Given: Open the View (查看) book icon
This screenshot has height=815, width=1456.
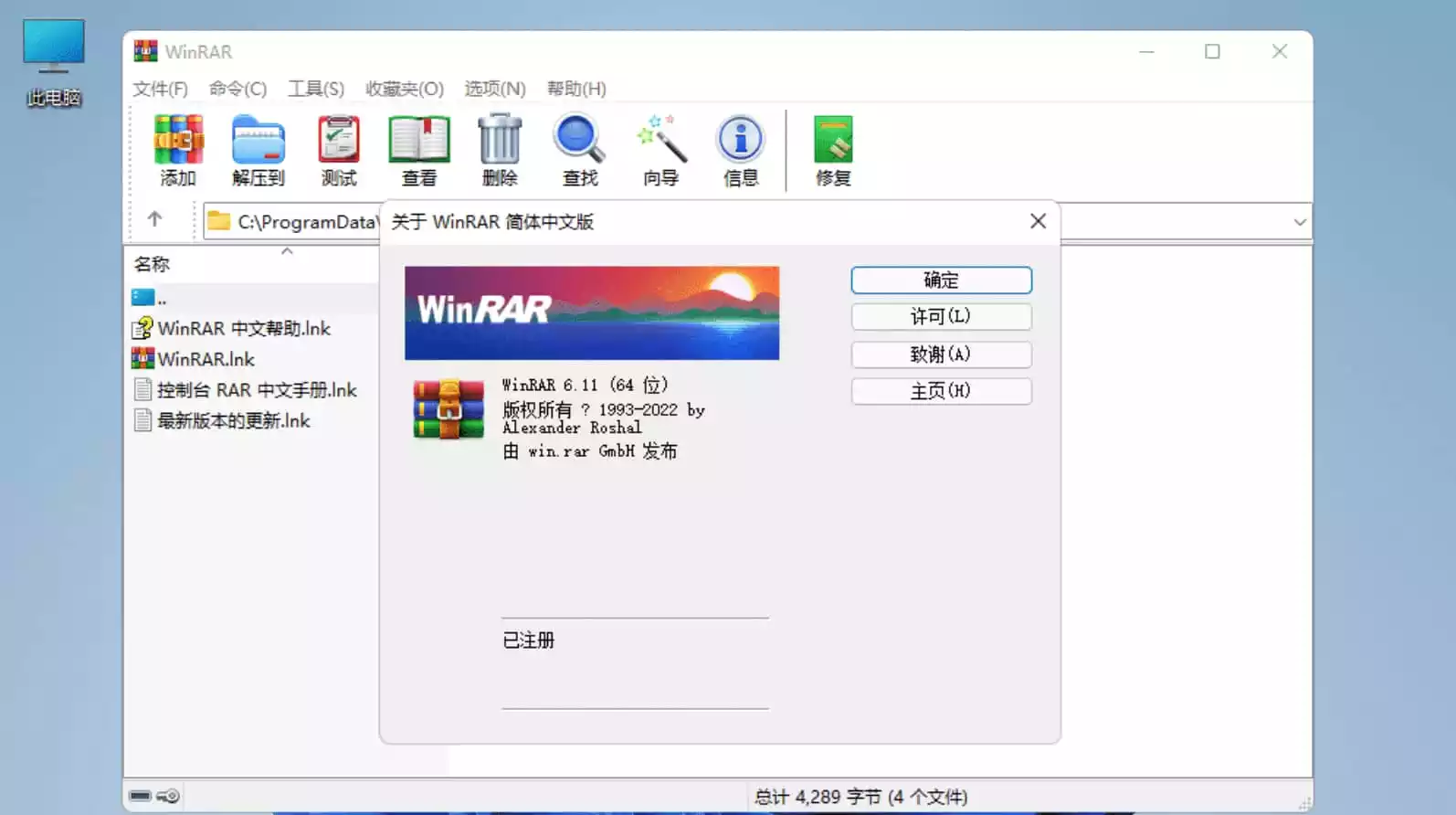Looking at the screenshot, I should coord(419,150).
